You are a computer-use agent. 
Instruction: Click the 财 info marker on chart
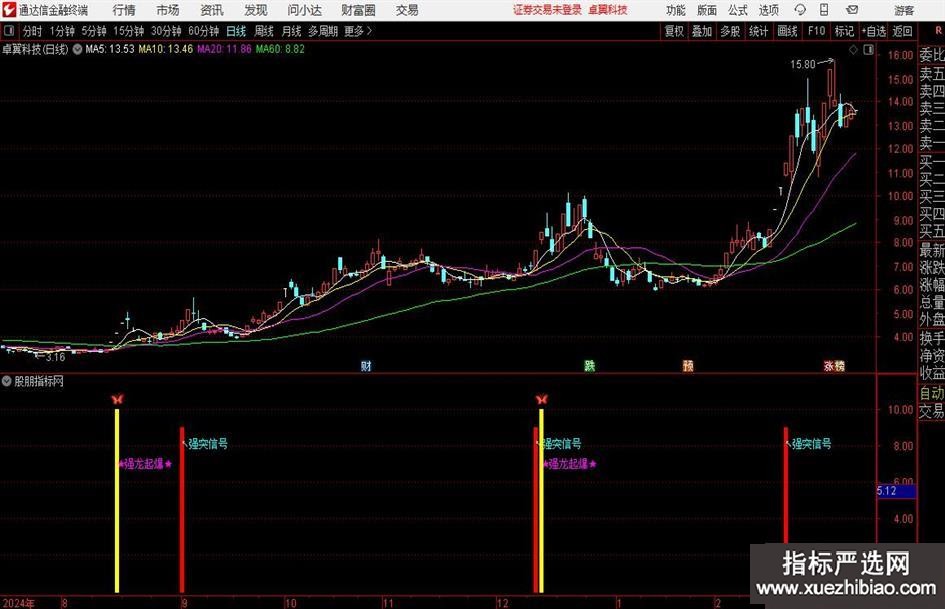(366, 365)
